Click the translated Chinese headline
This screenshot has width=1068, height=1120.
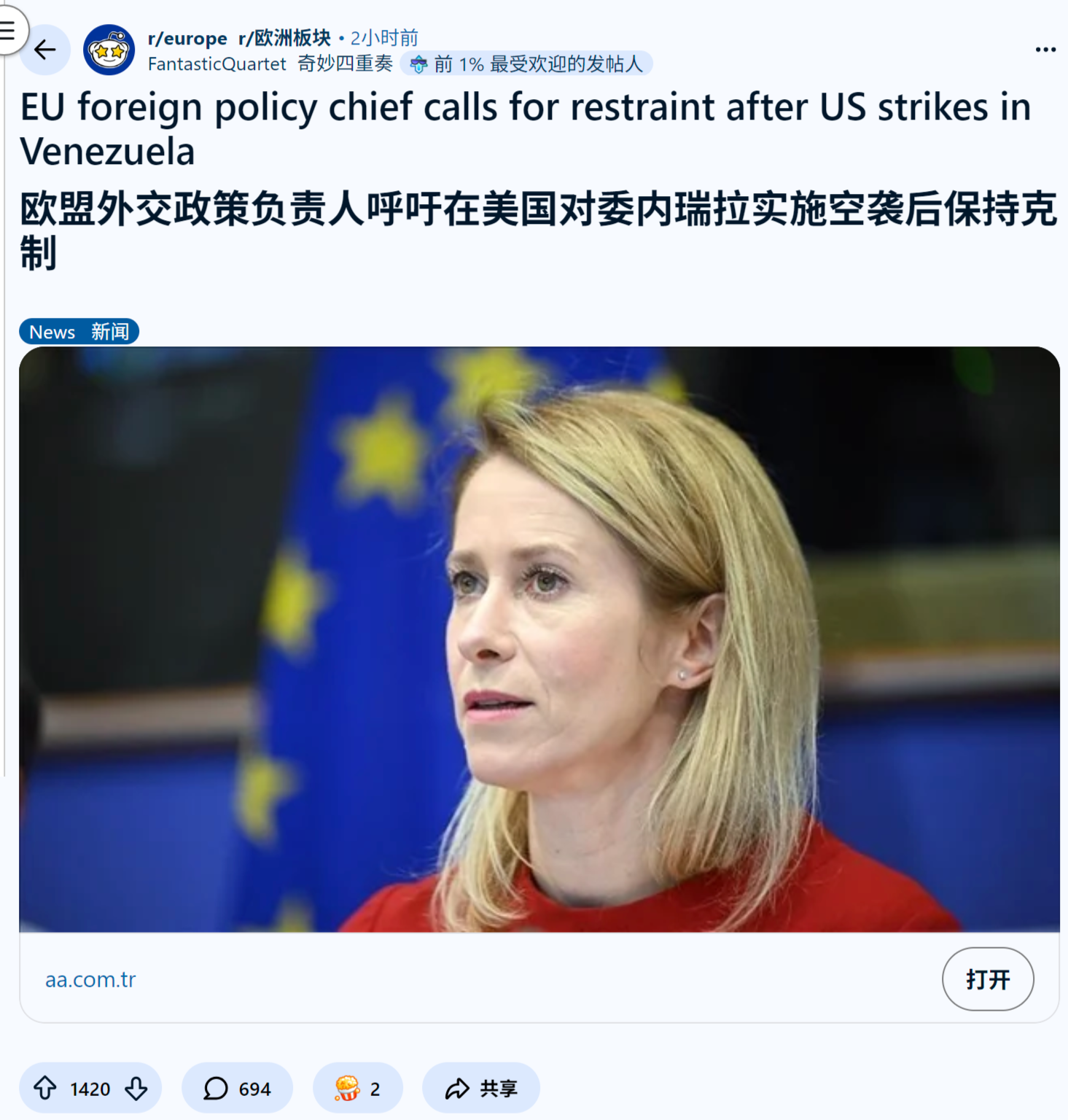tap(538, 230)
